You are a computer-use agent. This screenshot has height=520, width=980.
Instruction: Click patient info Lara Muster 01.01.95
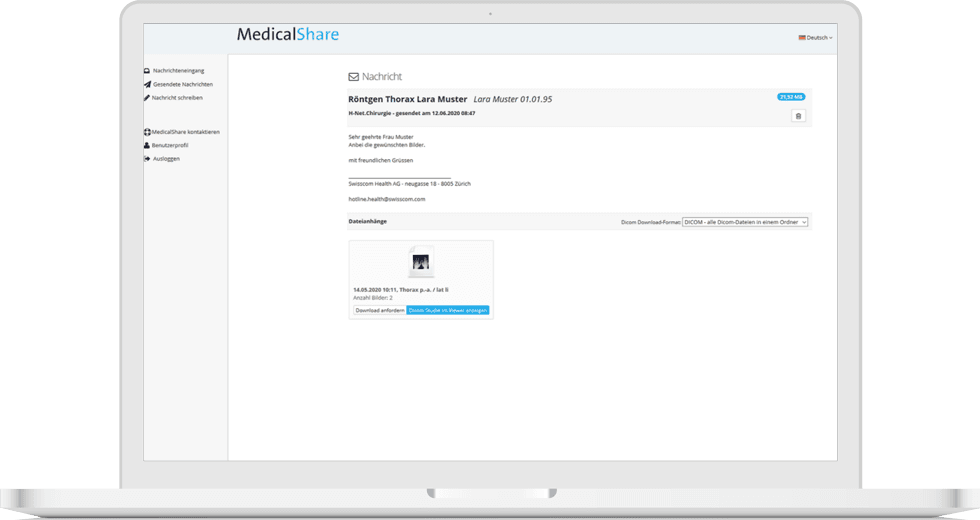tap(512, 99)
